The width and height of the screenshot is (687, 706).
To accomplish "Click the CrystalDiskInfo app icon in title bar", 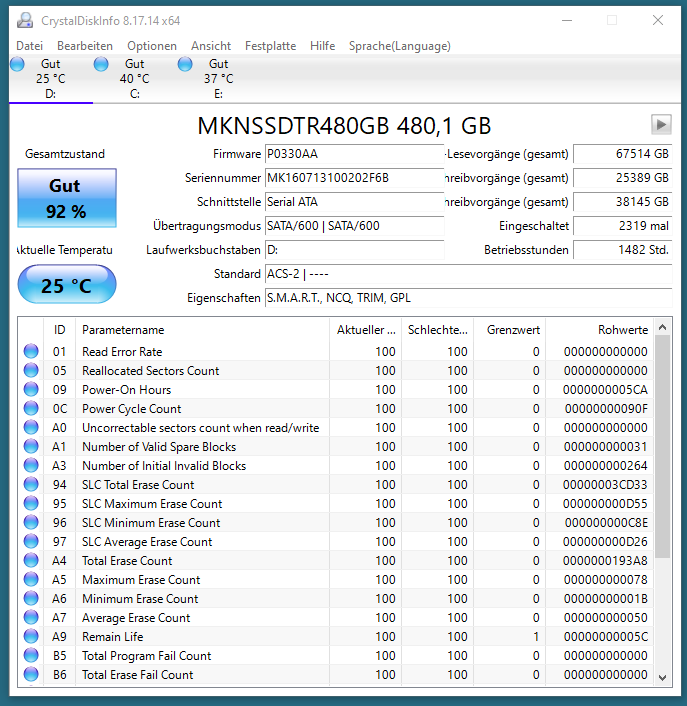I will point(25,21).
